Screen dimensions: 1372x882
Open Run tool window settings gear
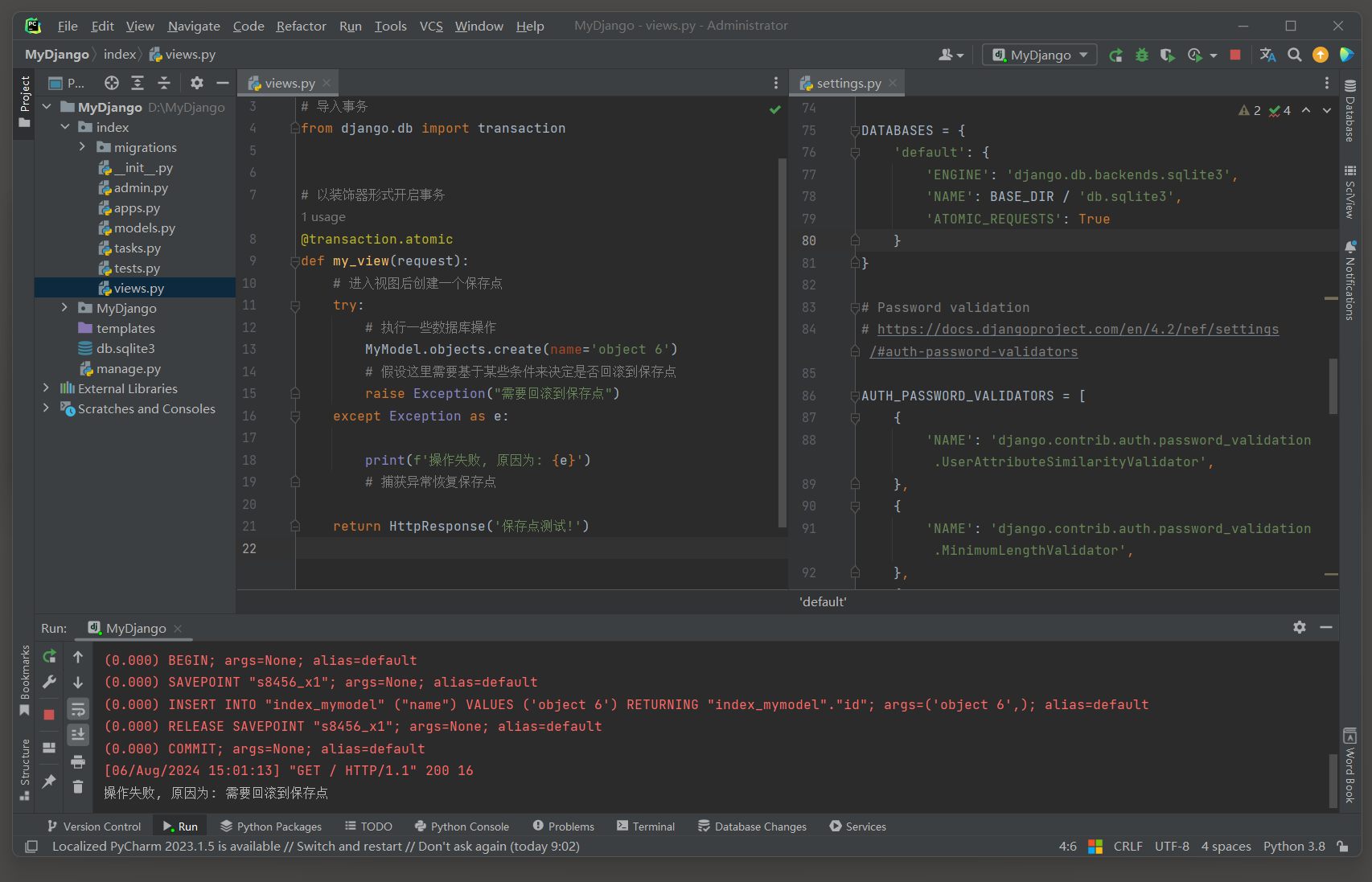[x=1299, y=627]
